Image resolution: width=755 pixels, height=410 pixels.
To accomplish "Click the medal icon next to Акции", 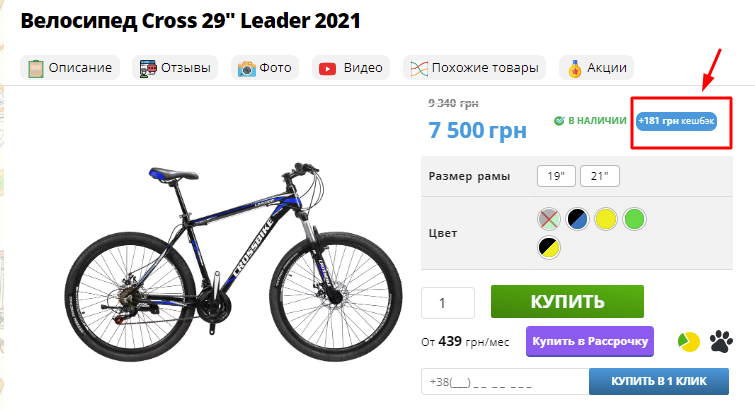I will coord(574,68).
